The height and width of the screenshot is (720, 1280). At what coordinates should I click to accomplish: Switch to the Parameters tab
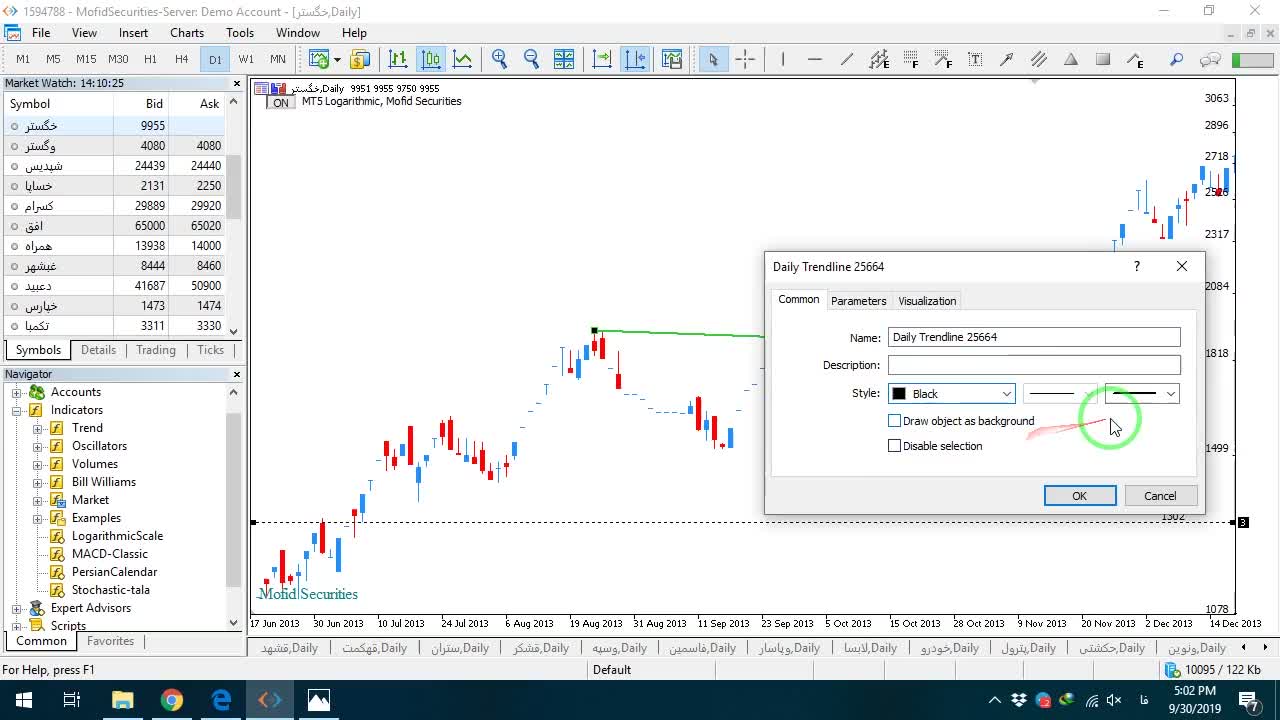[858, 301]
